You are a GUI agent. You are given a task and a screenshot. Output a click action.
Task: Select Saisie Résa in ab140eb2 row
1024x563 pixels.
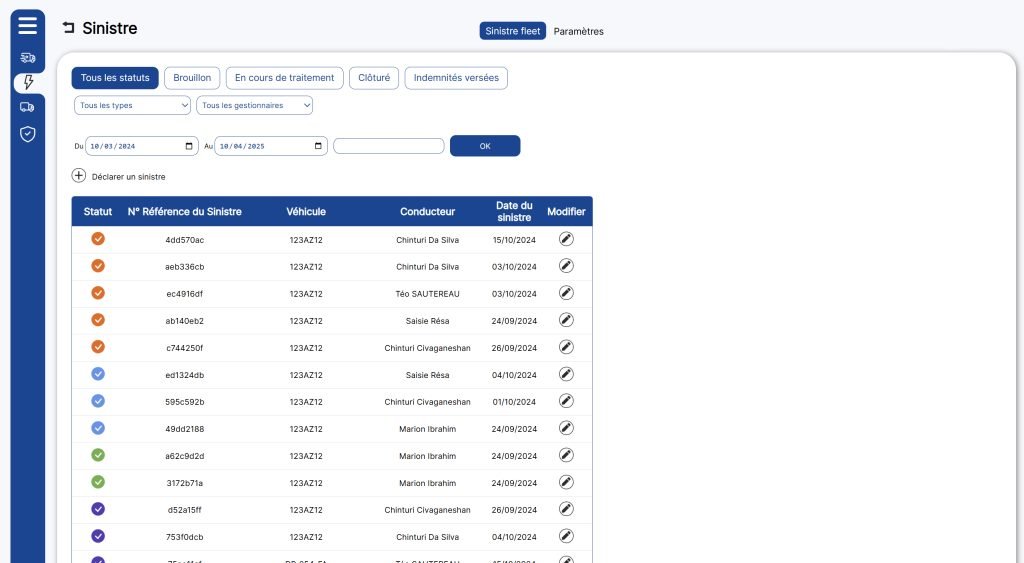coord(428,321)
